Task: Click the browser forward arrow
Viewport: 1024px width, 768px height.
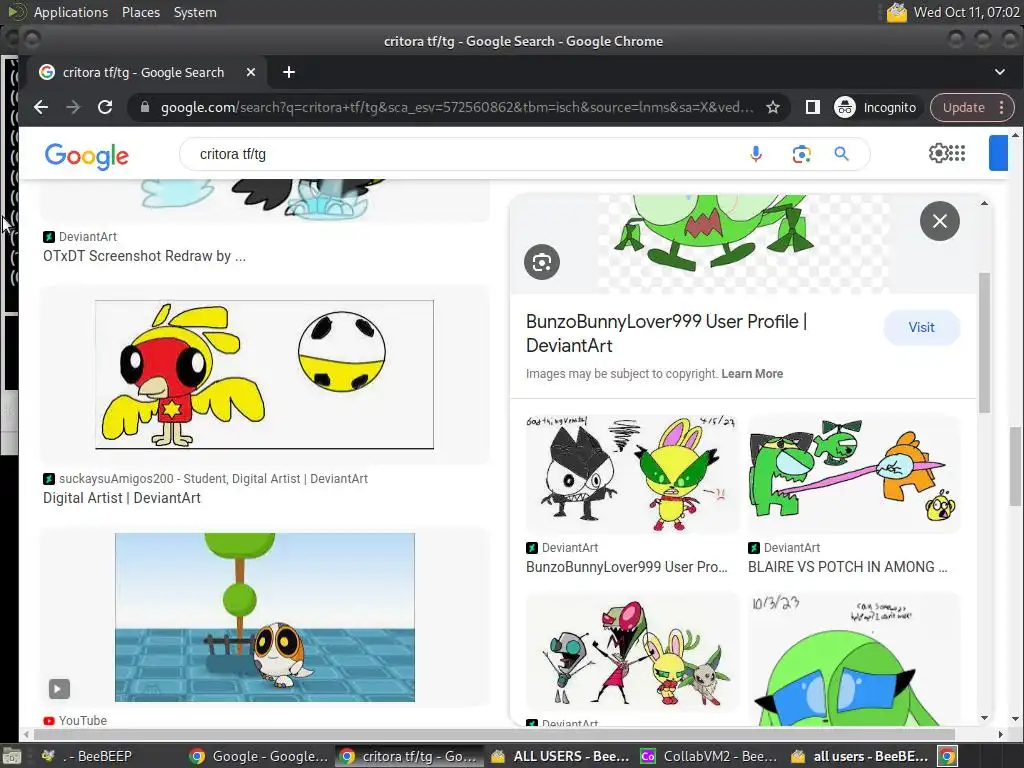Action: [73, 107]
